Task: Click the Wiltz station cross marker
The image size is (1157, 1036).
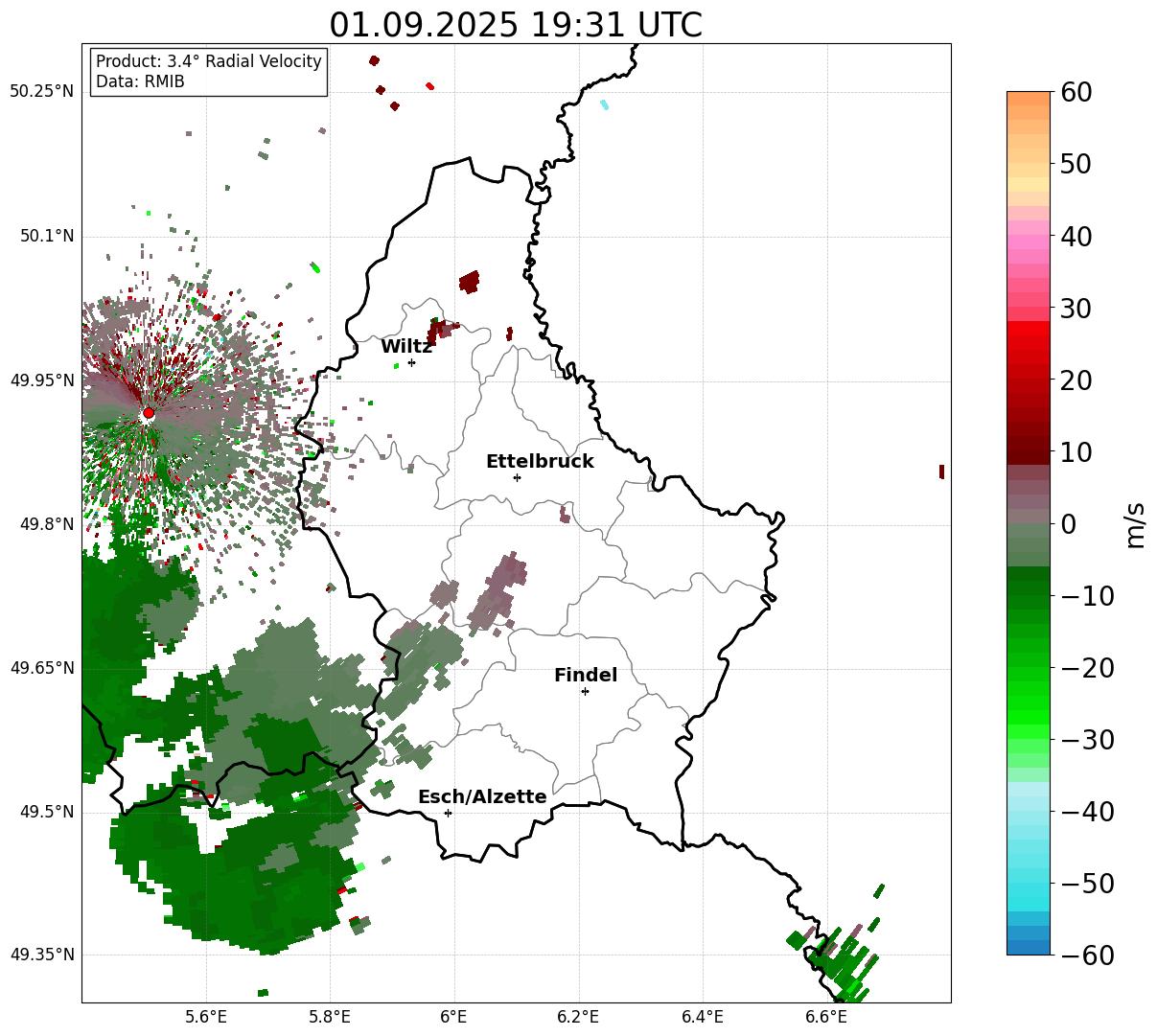Action: [411, 362]
